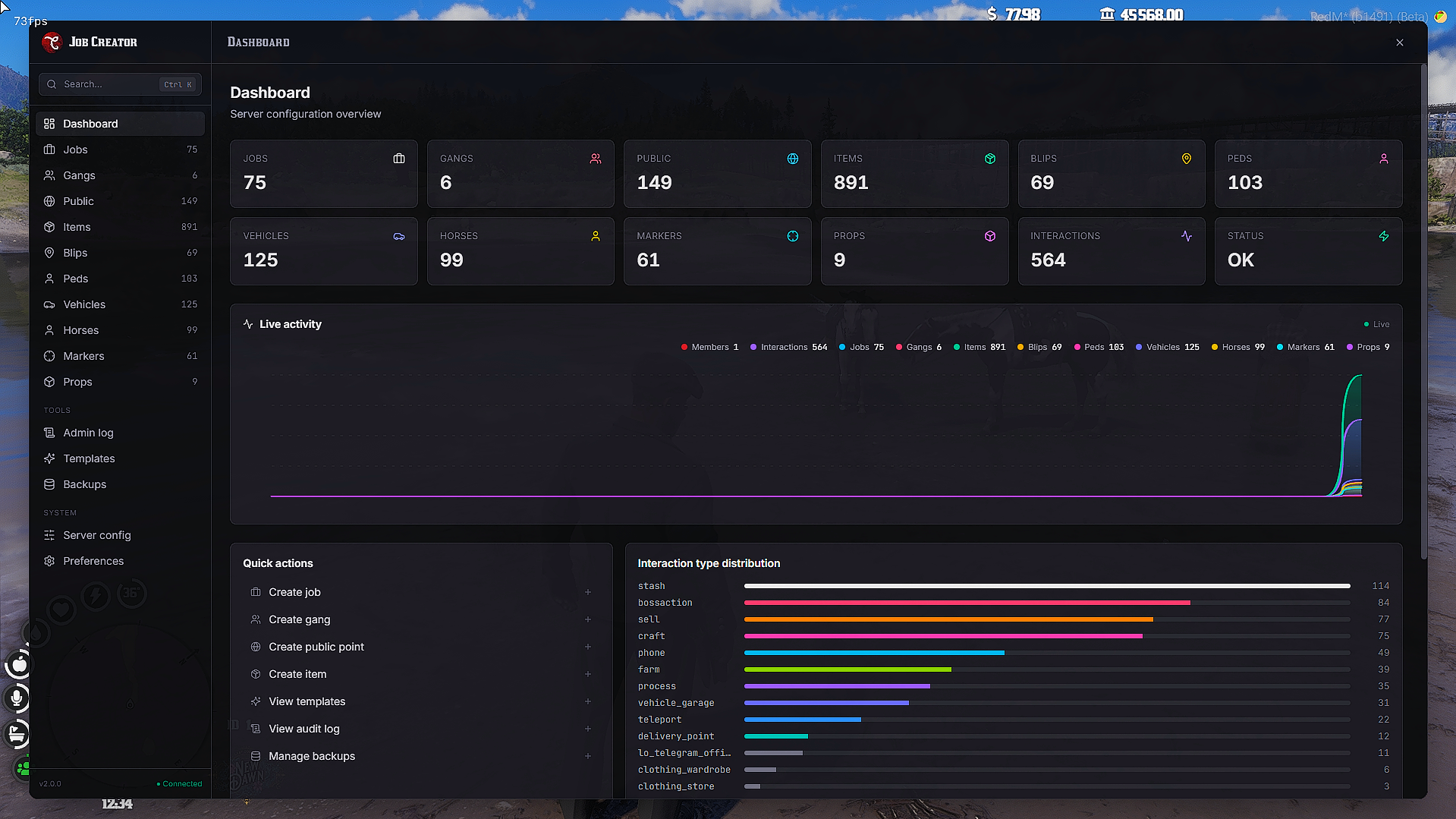Click the people icon on Gangs card
Image resolution: width=1456 pixels, height=819 pixels.
[x=596, y=159]
